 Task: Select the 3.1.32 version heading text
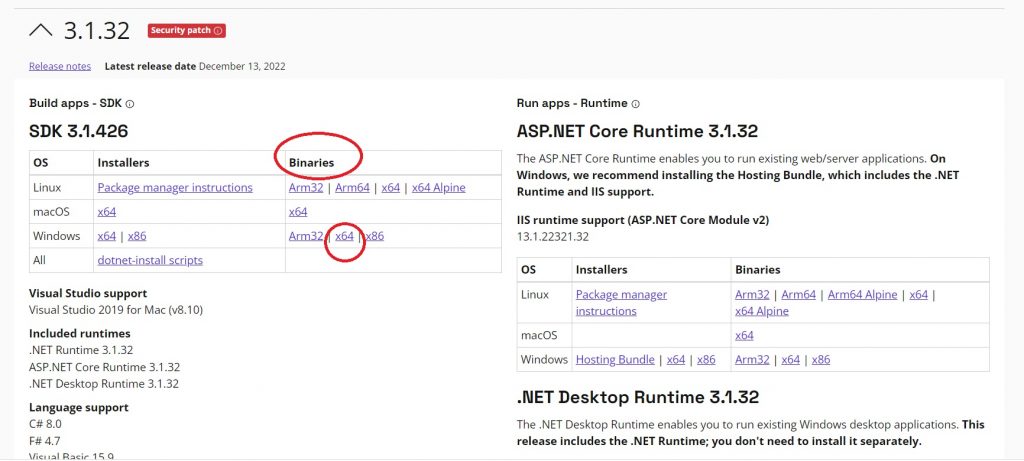pyautogui.click(x=97, y=31)
